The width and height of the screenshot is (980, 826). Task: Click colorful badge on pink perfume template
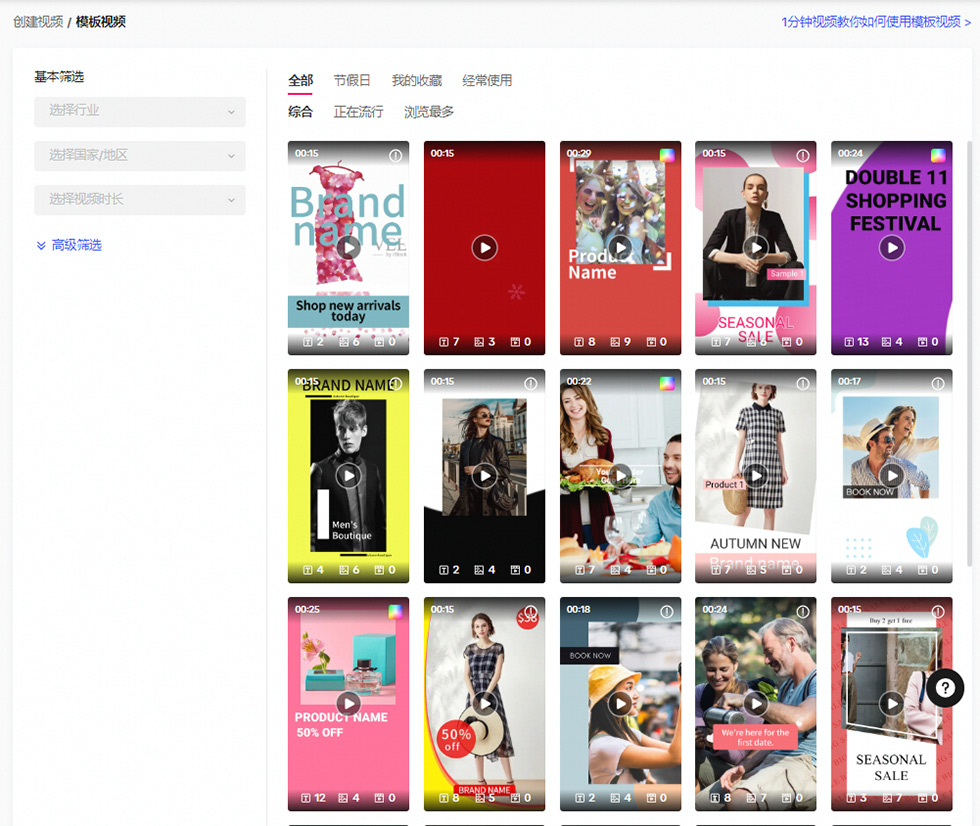click(x=395, y=611)
